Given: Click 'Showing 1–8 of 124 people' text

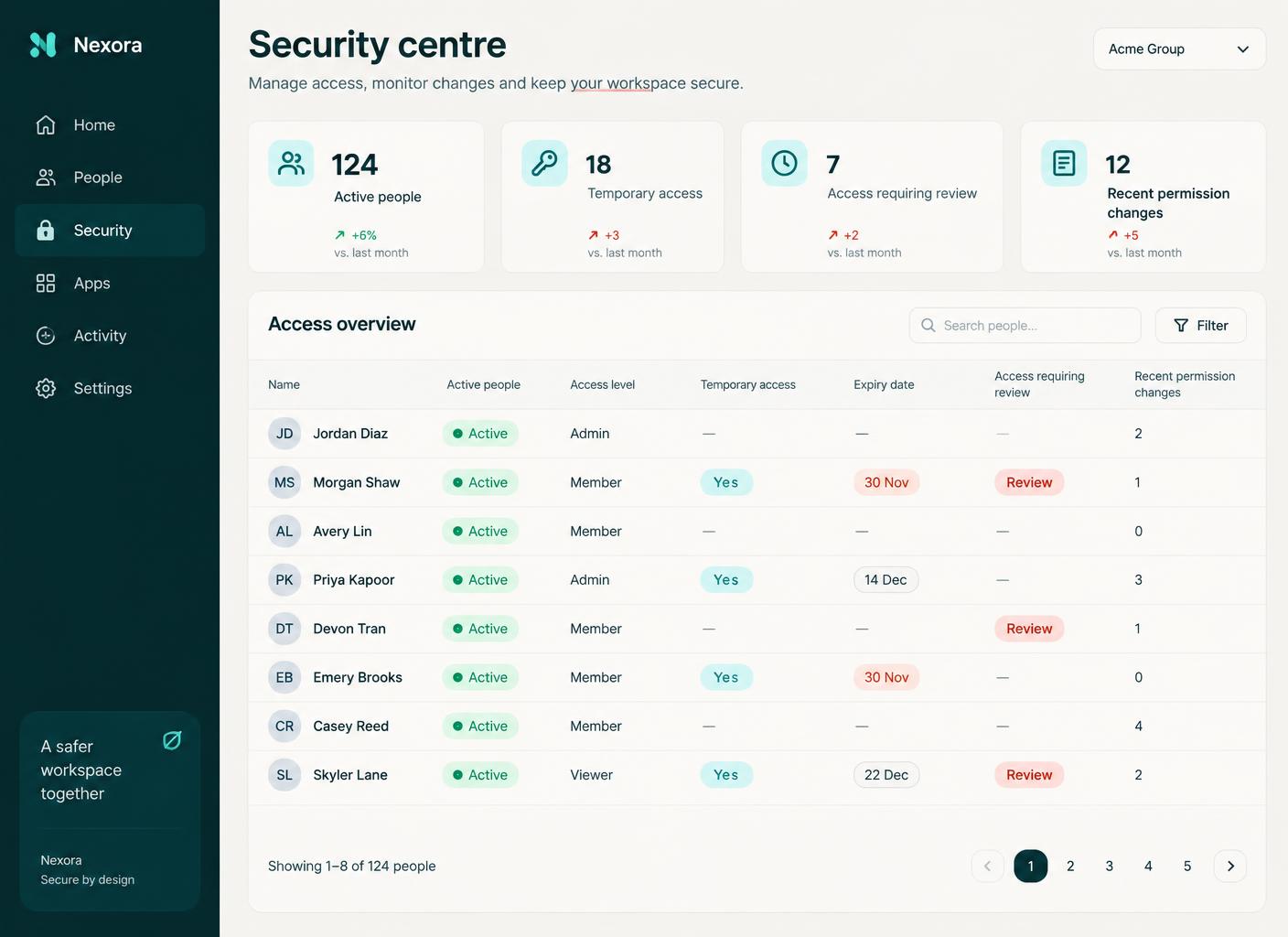Looking at the screenshot, I should pyautogui.click(x=352, y=866).
